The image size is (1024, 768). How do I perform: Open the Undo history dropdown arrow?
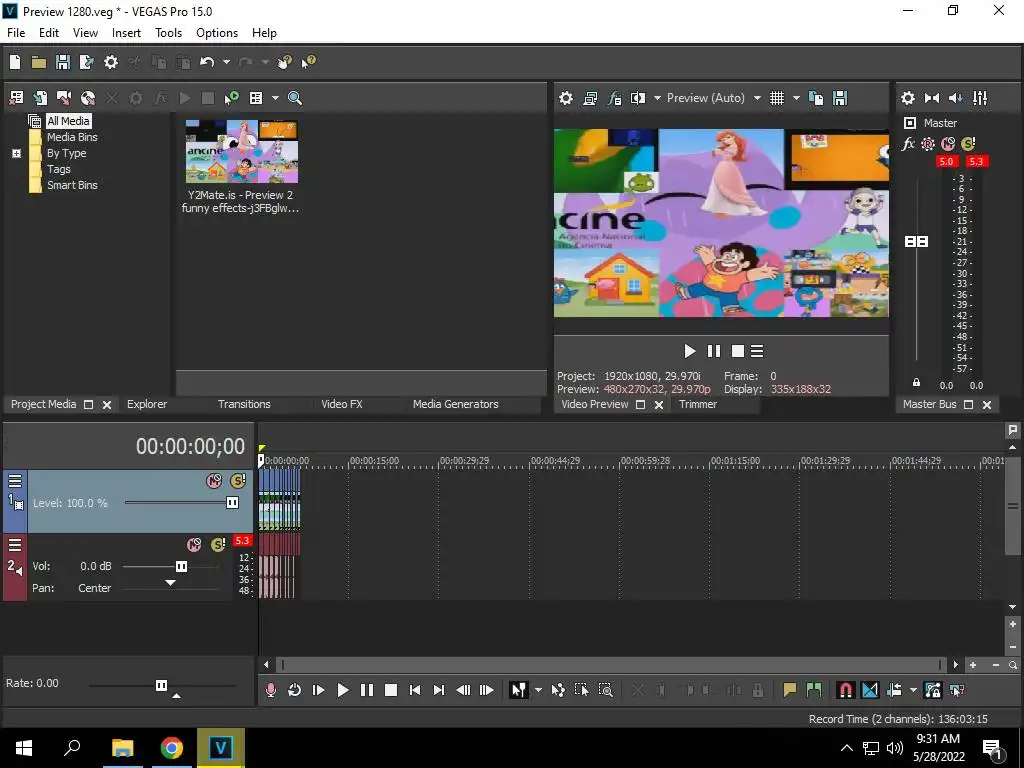coord(226,62)
